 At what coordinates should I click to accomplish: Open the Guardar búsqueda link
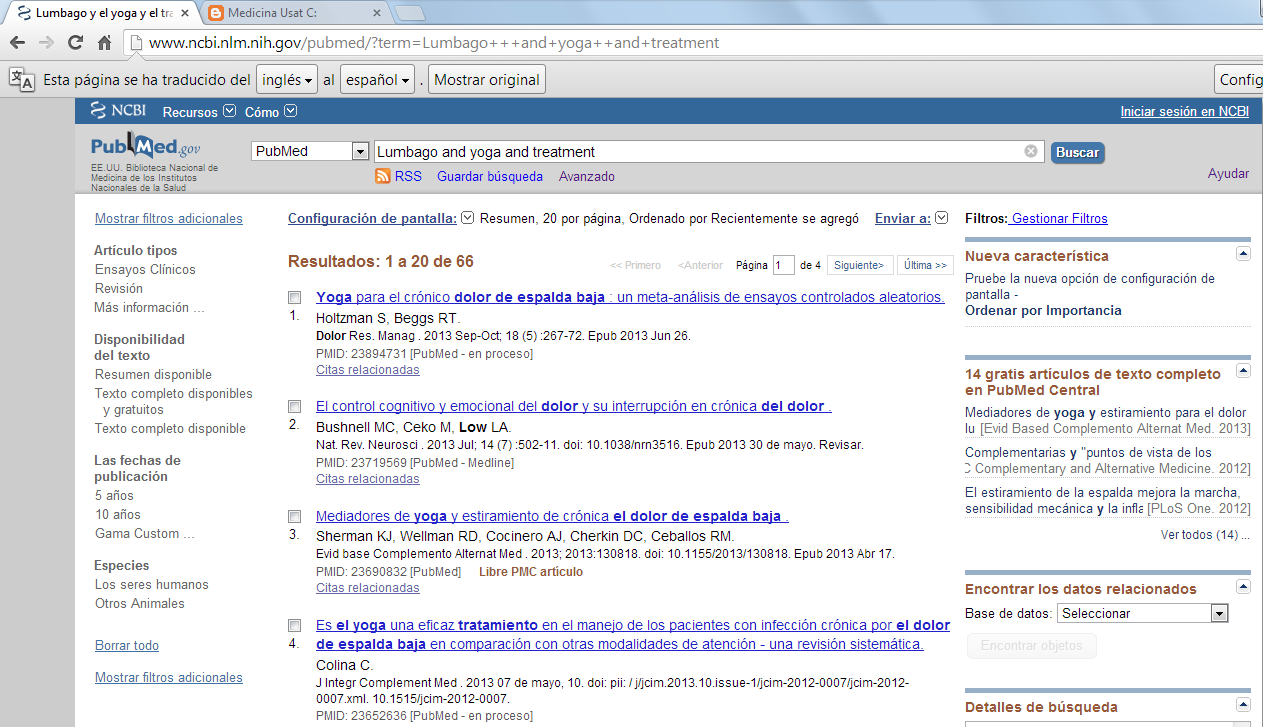490,176
